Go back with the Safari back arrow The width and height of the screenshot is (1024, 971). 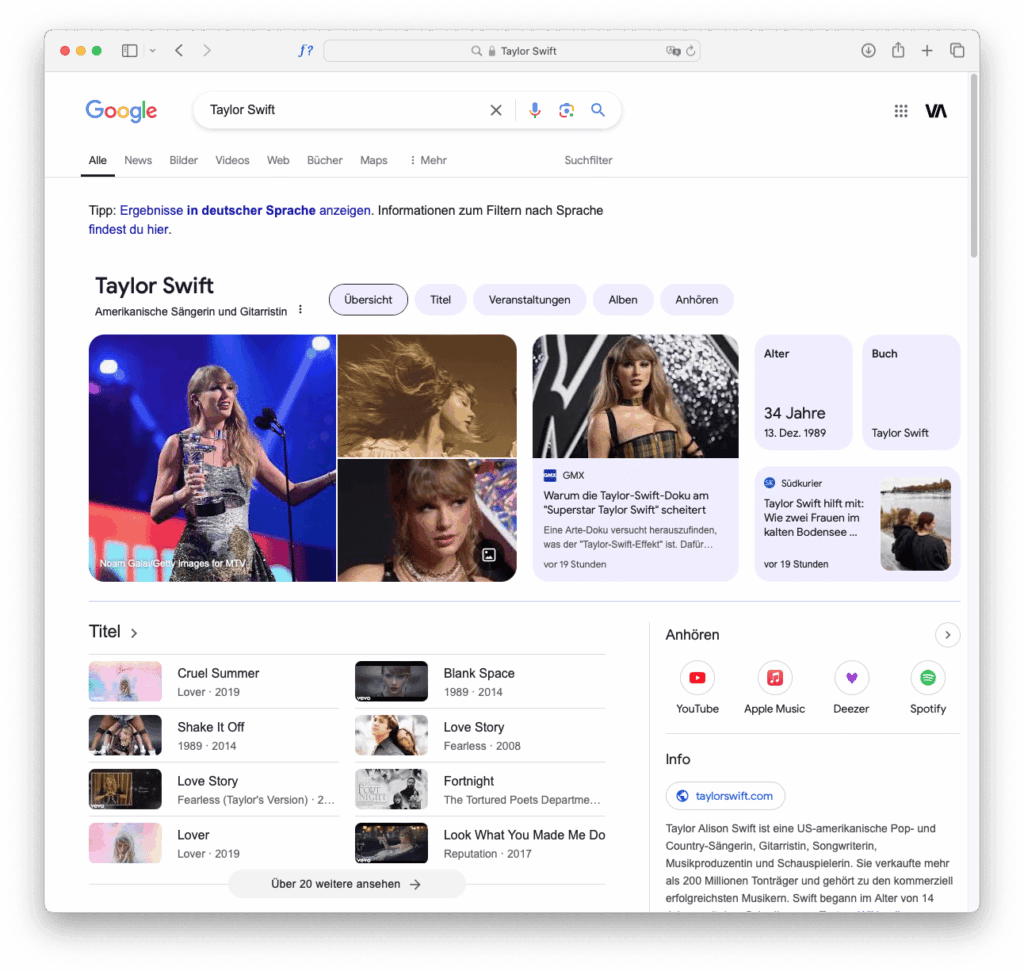click(179, 50)
